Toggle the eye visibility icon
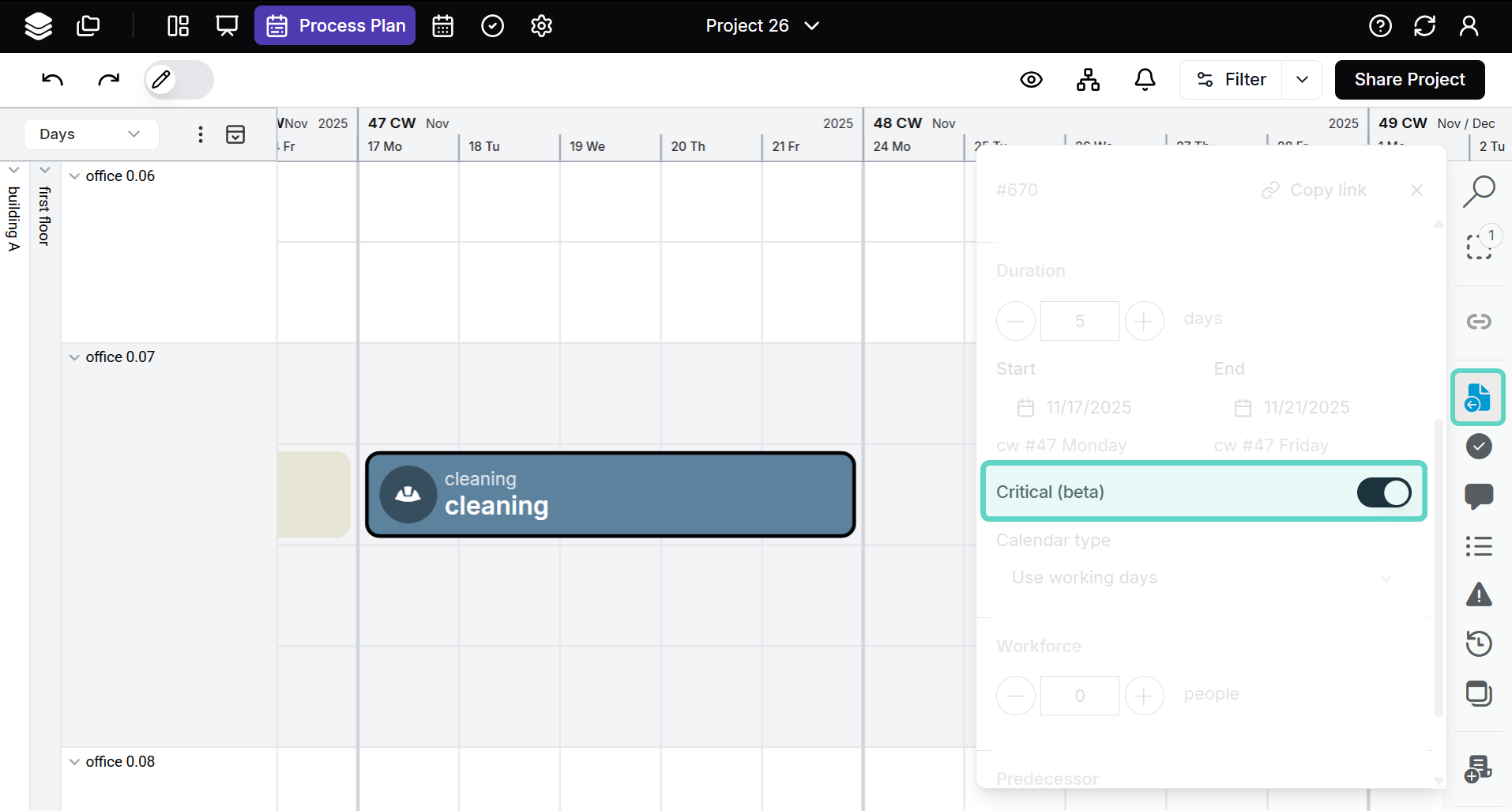Viewport: 1512px width, 811px height. pyautogui.click(x=1031, y=79)
